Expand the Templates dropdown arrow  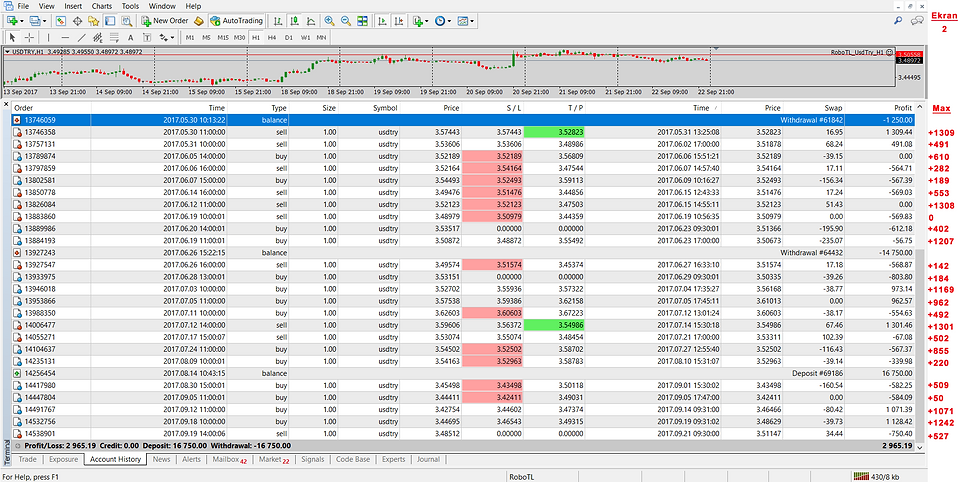pyautogui.click(x=471, y=21)
